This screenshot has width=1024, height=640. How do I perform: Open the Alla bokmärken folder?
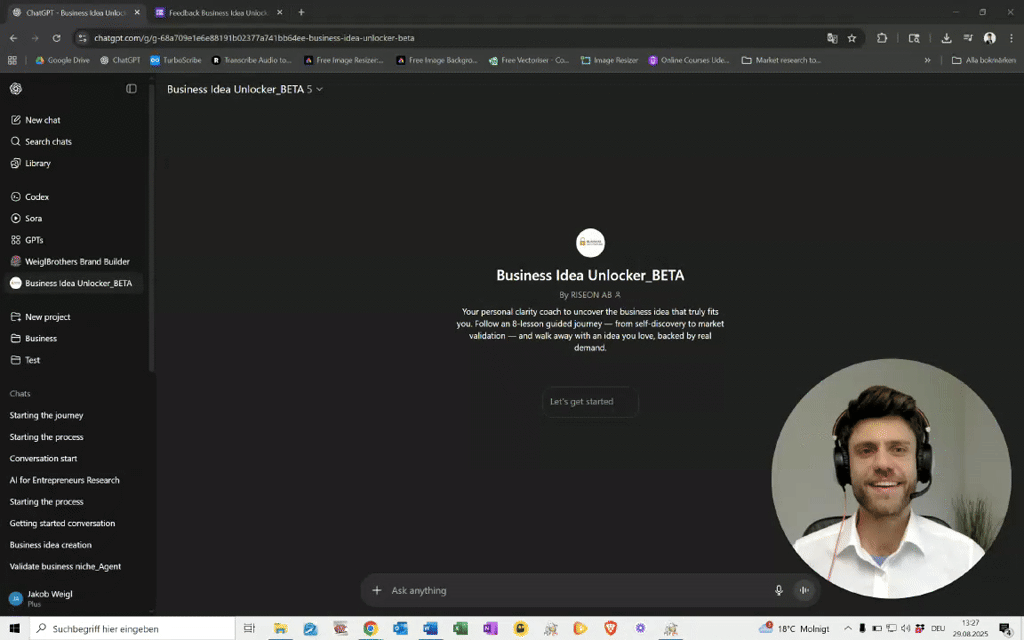click(x=984, y=60)
